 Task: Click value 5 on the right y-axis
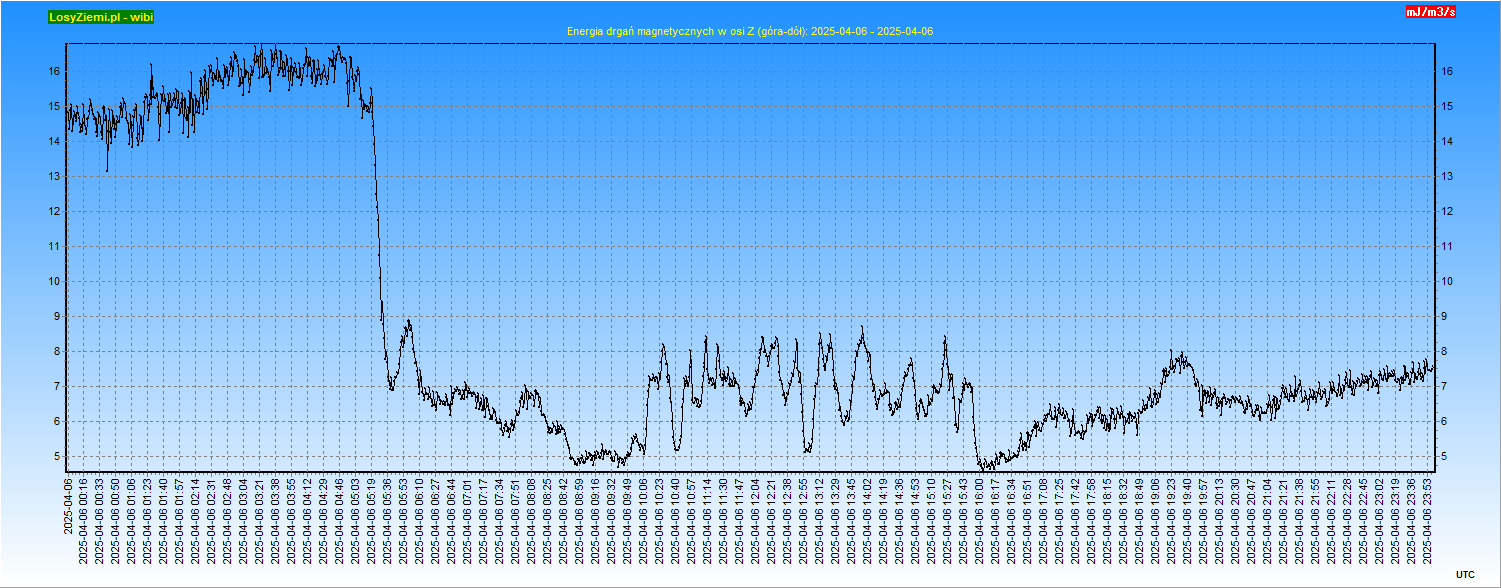1445,457
